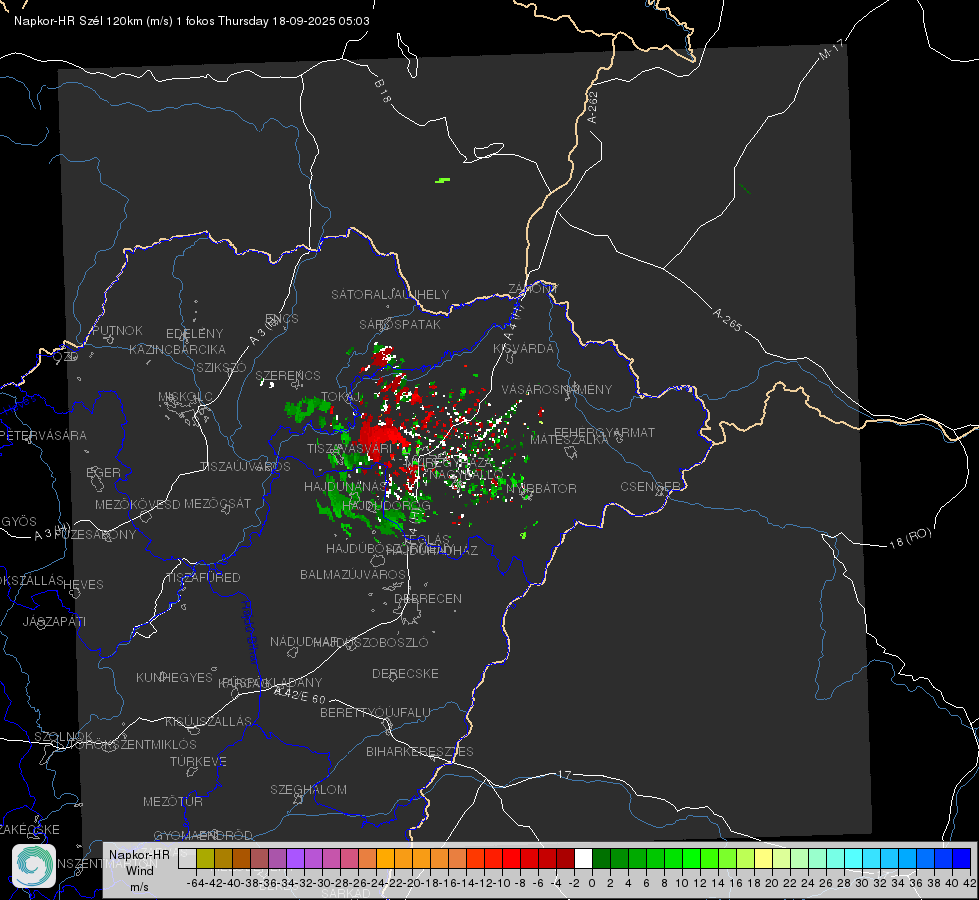Click the Napkor-HR Wind m/s legend title
The width and height of the screenshot is (979, 900).
pos(139,871)
